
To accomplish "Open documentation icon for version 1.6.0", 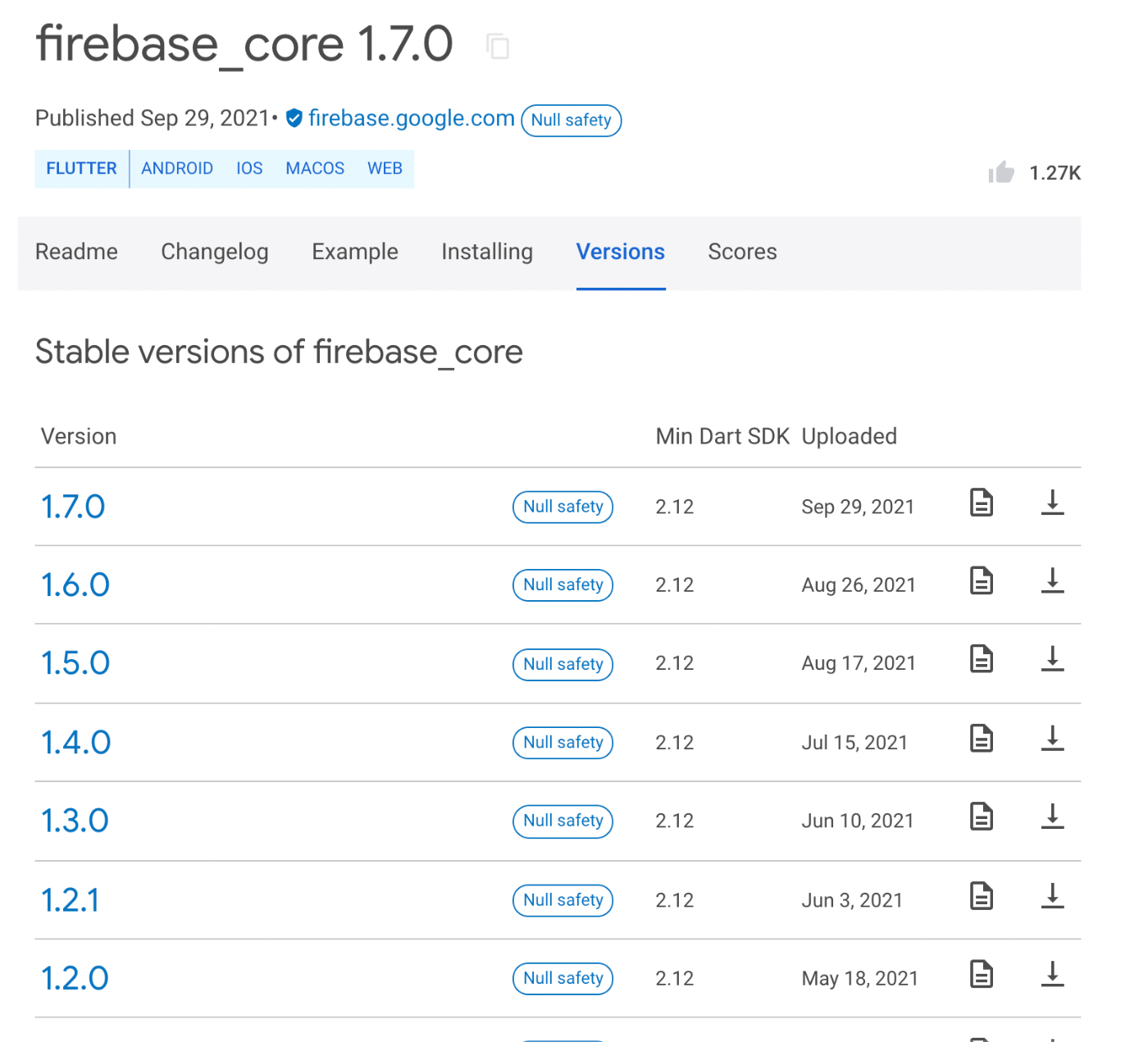I will (x=982, y=580).
